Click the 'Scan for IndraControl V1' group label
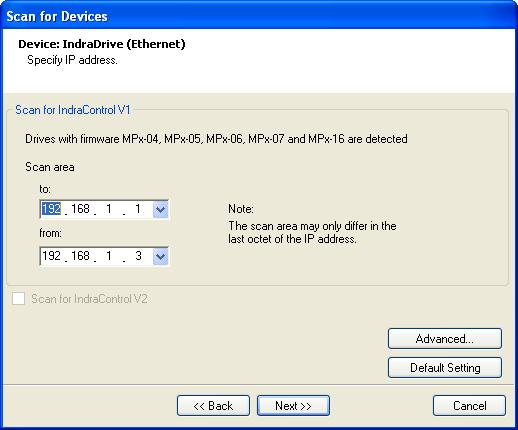518x430 pixels. 73,110
